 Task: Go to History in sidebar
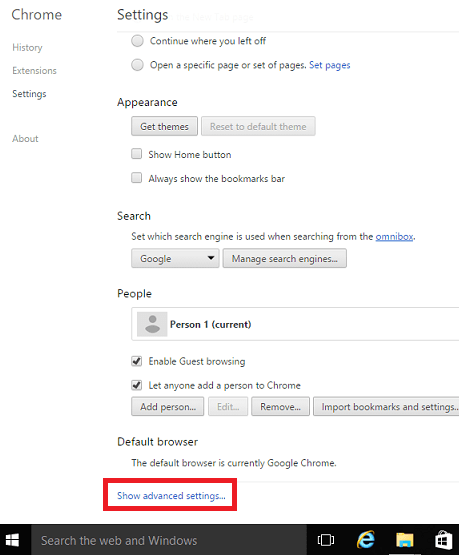(x=27, y=47)
